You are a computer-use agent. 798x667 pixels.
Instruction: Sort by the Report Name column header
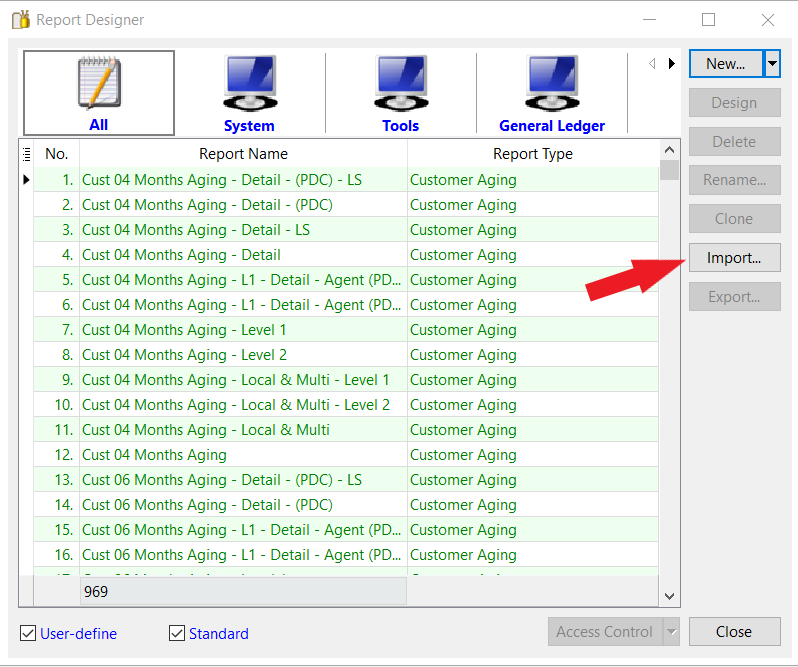[243, 154]
